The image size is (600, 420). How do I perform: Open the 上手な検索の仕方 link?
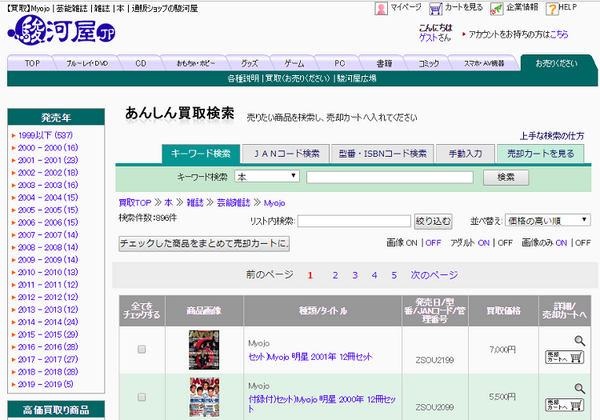tap(552, 136)
